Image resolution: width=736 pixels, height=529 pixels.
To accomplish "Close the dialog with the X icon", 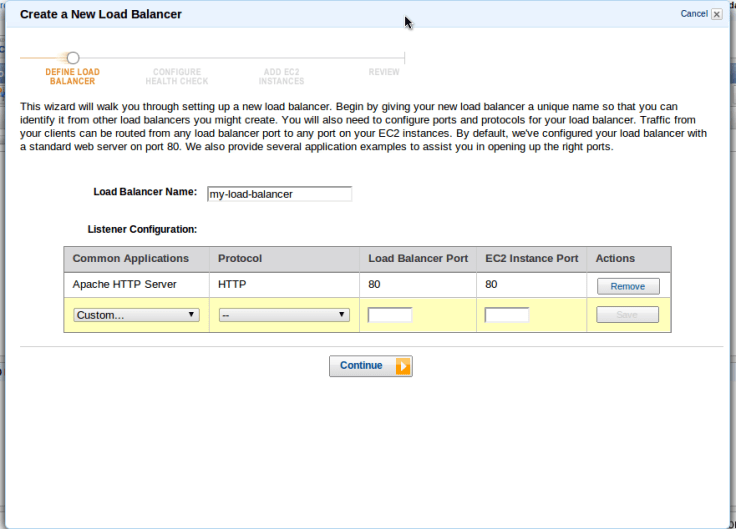I will tap(716, 14).
